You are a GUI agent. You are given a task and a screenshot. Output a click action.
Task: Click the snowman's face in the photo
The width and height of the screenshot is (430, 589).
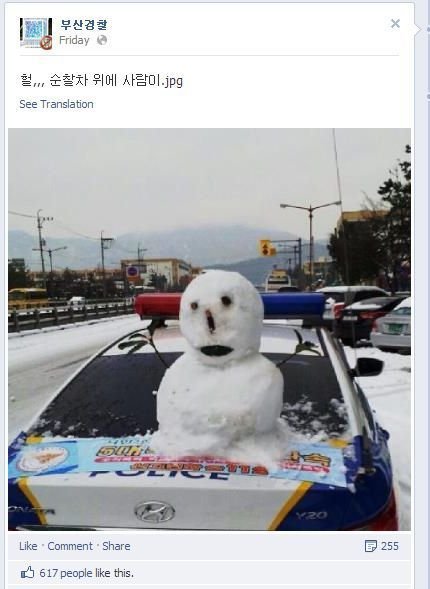221,317
